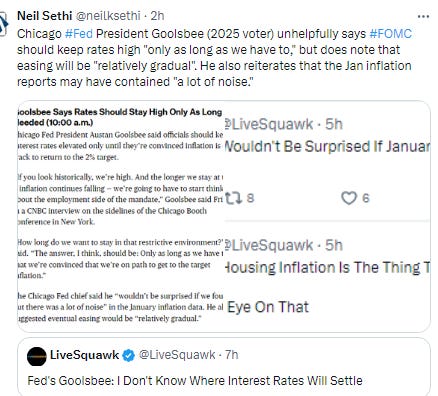
Task: Open the image with the January tweet
Action: coord(328,161)
